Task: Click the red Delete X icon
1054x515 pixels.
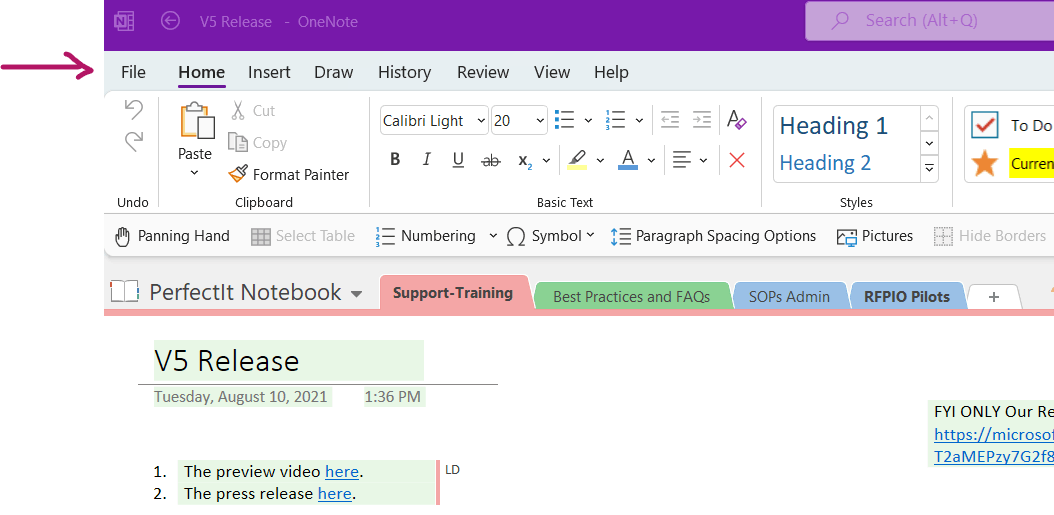Action: click(x=737, y=160)
